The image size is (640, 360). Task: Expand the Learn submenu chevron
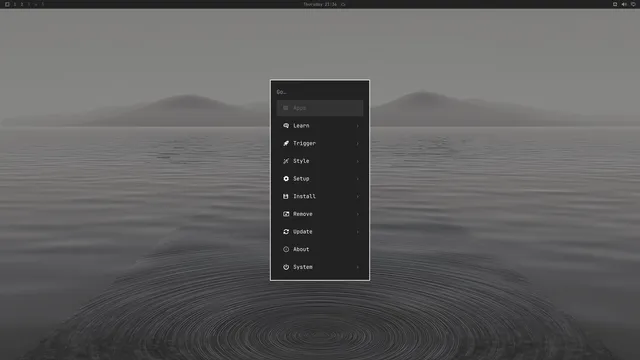point(358,126)
